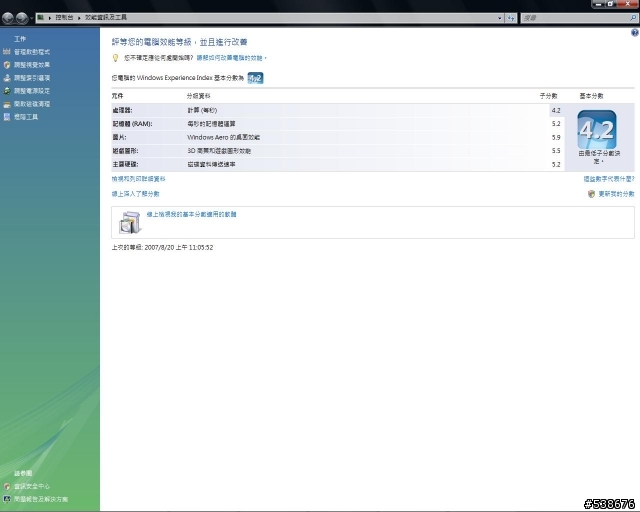
Task: Open the address bar history dropdown arrow
Action: coord(500,18)
